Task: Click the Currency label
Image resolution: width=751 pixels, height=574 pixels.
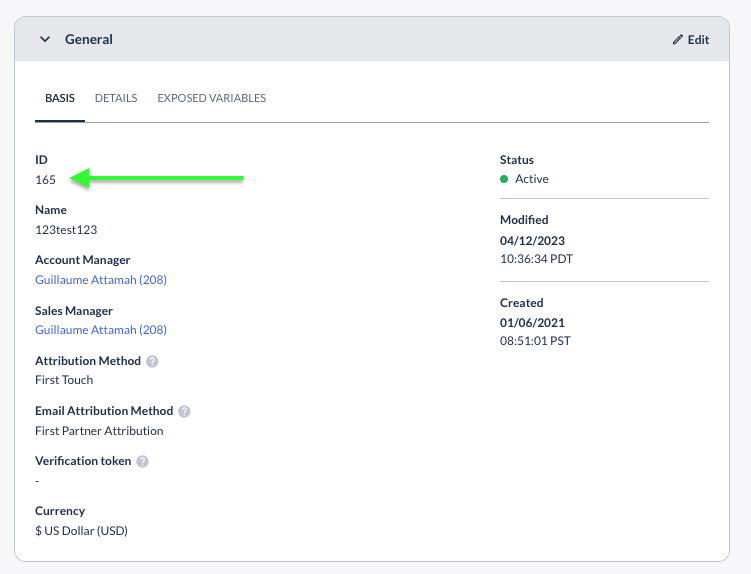Action: [60, 511]
